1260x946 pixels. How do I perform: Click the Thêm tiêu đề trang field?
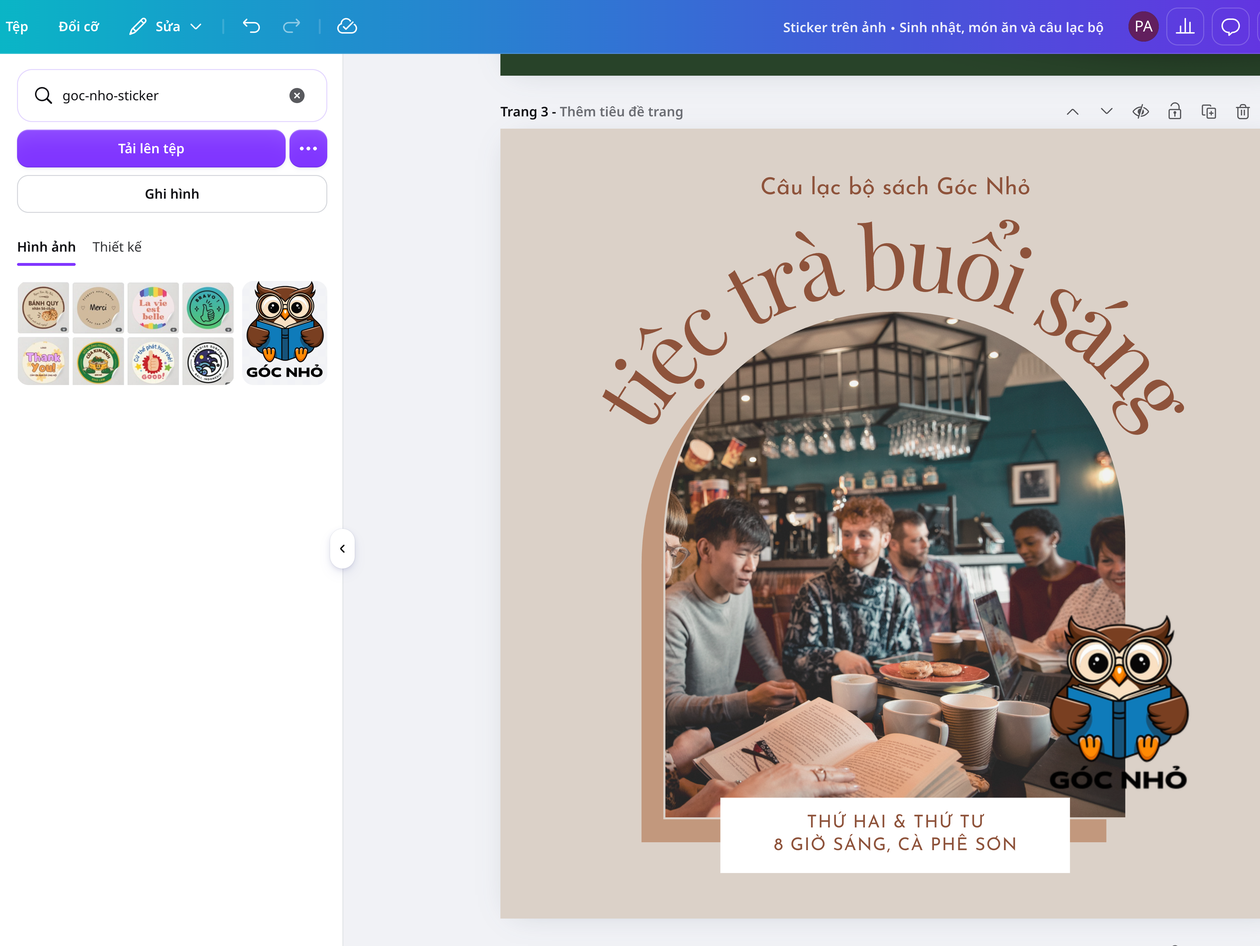pos(621,112)
